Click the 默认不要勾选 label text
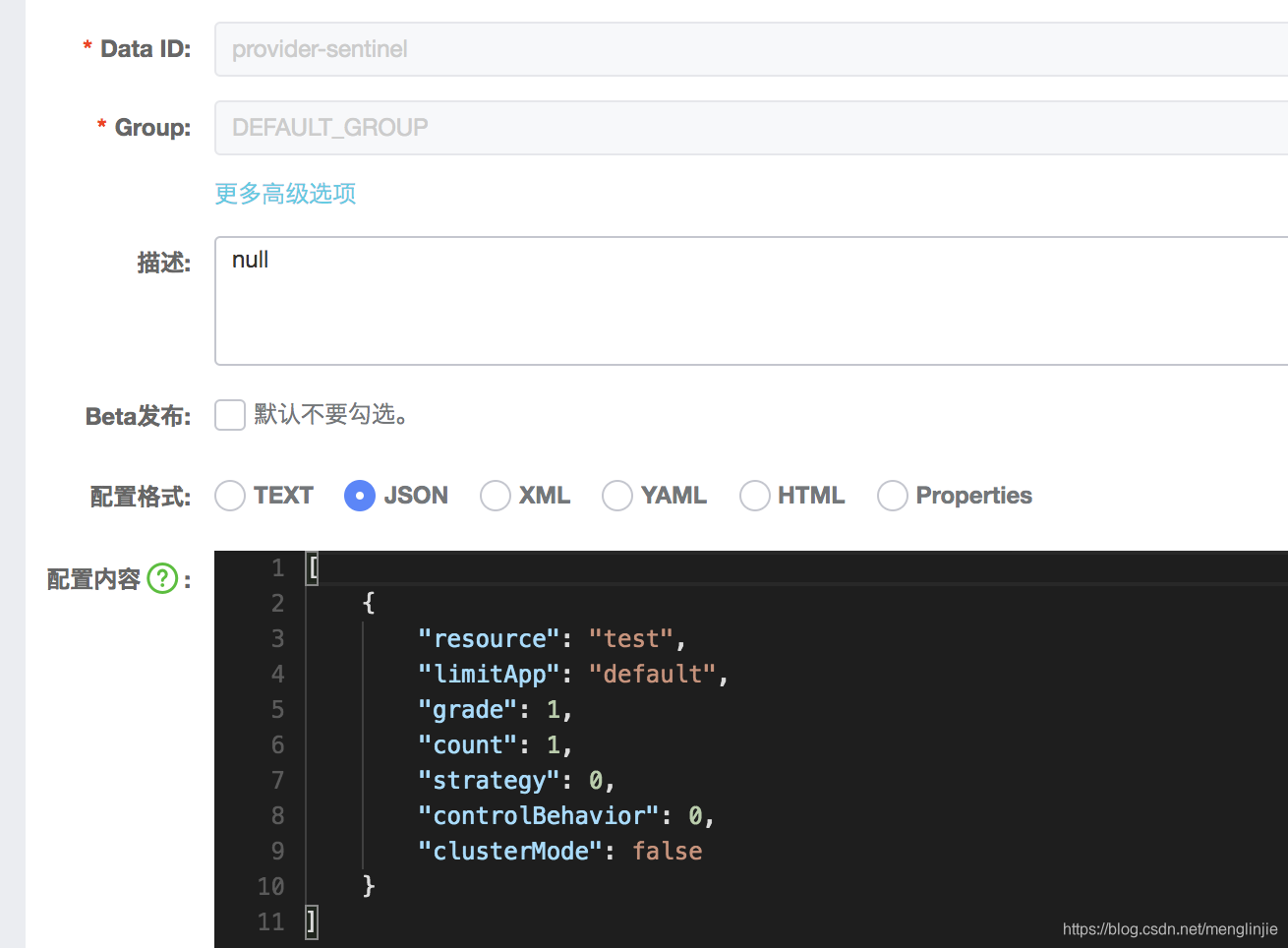The image size is (1288, 948). pos(331,414)
